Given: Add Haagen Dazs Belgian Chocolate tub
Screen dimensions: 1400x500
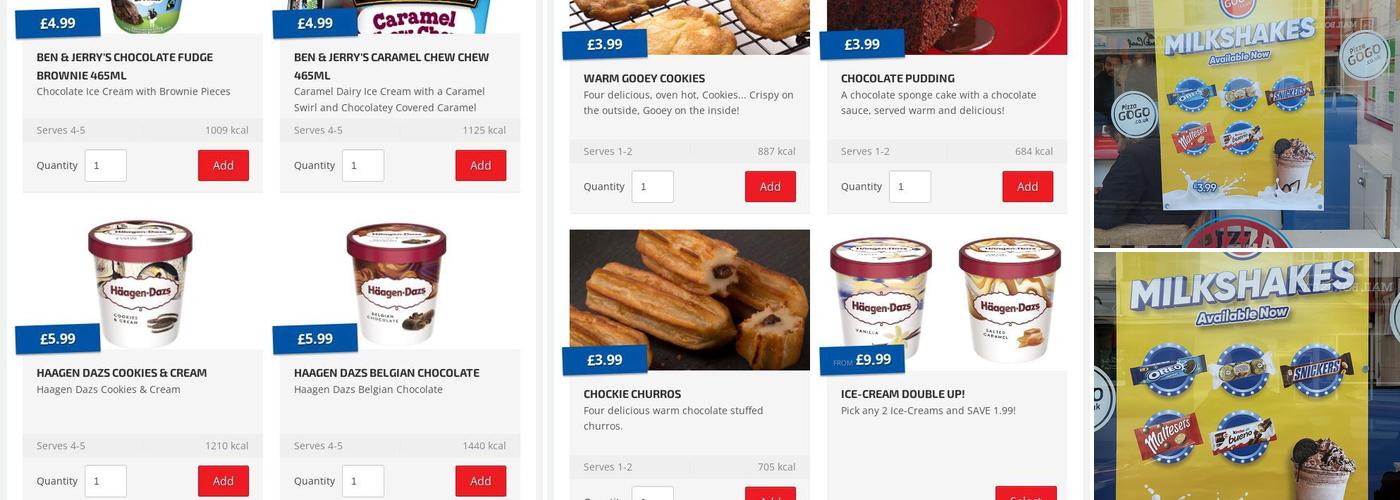Looking at the screenshot, I should tap(481, 481).
